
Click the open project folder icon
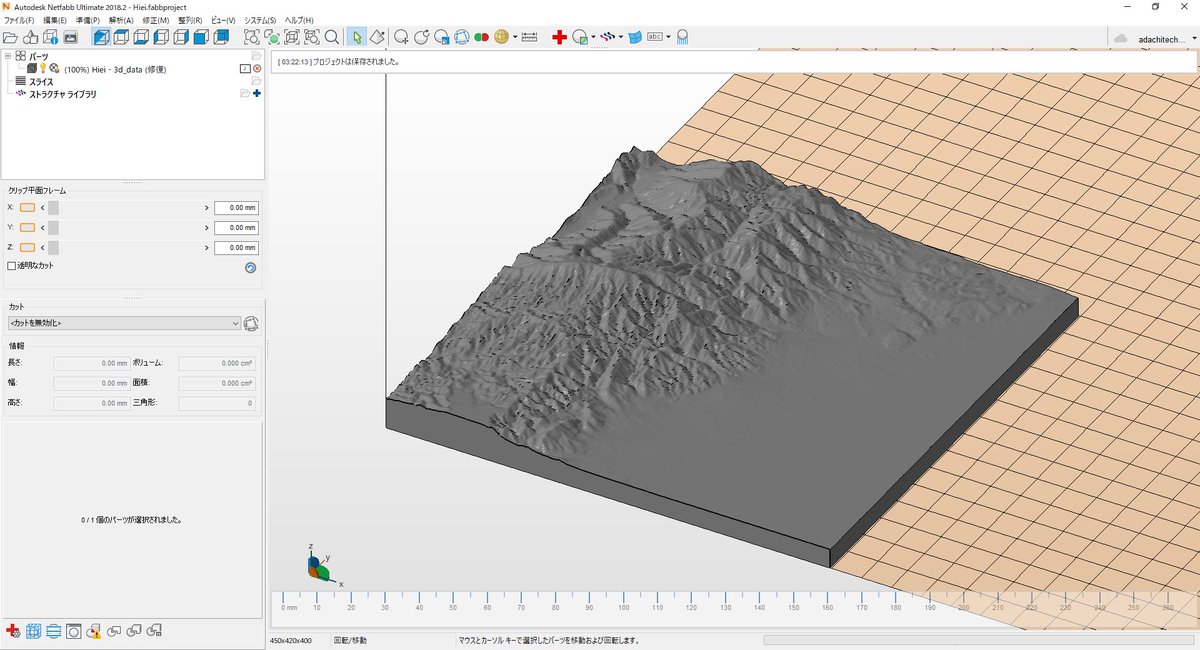[10, 37]
